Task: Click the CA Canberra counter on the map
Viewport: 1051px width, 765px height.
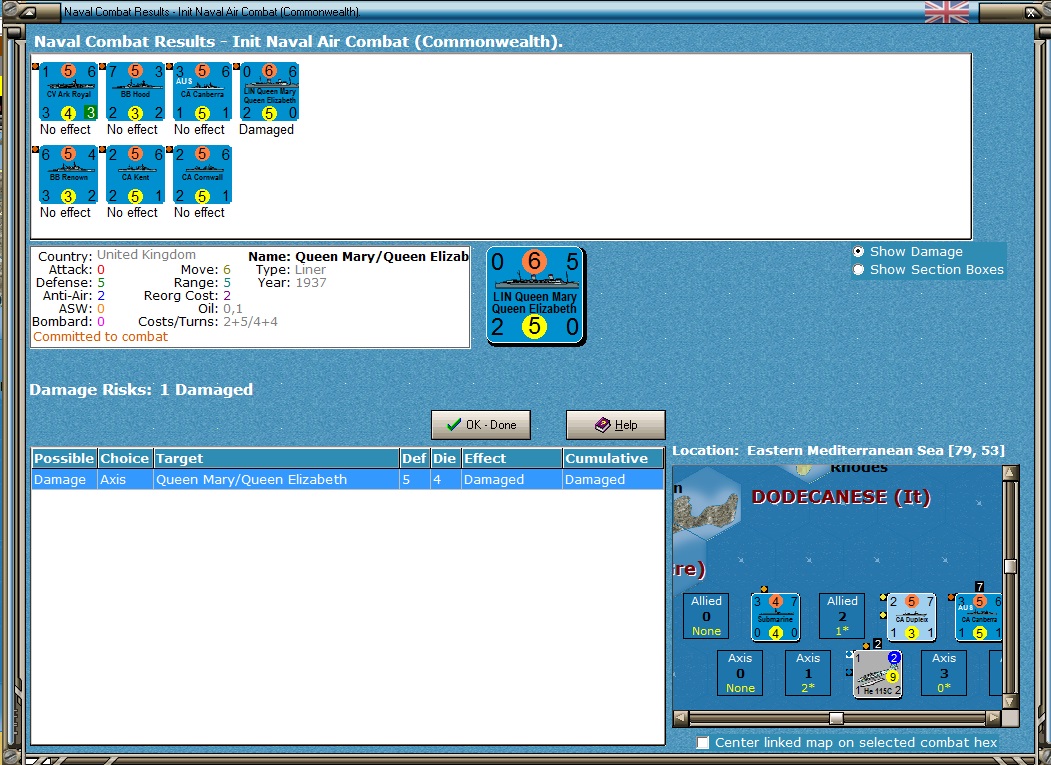Action: coord(979,617)
